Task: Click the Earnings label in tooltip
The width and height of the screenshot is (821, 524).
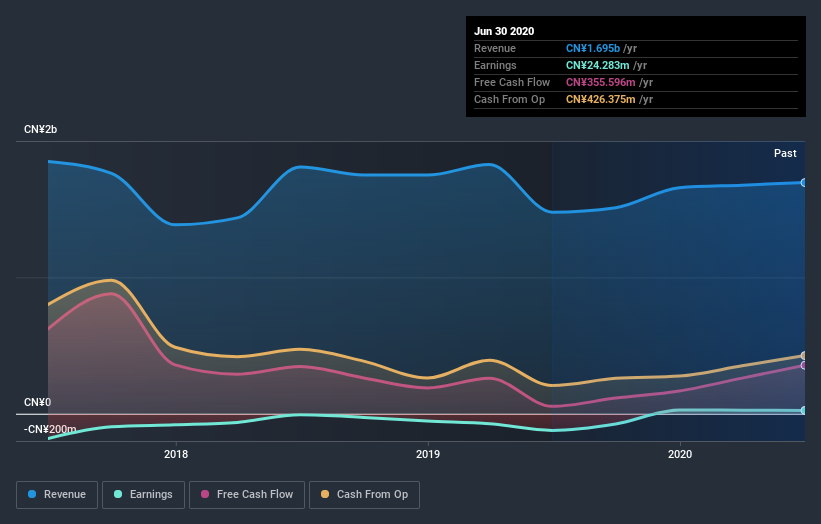Action: coord(495,65)
